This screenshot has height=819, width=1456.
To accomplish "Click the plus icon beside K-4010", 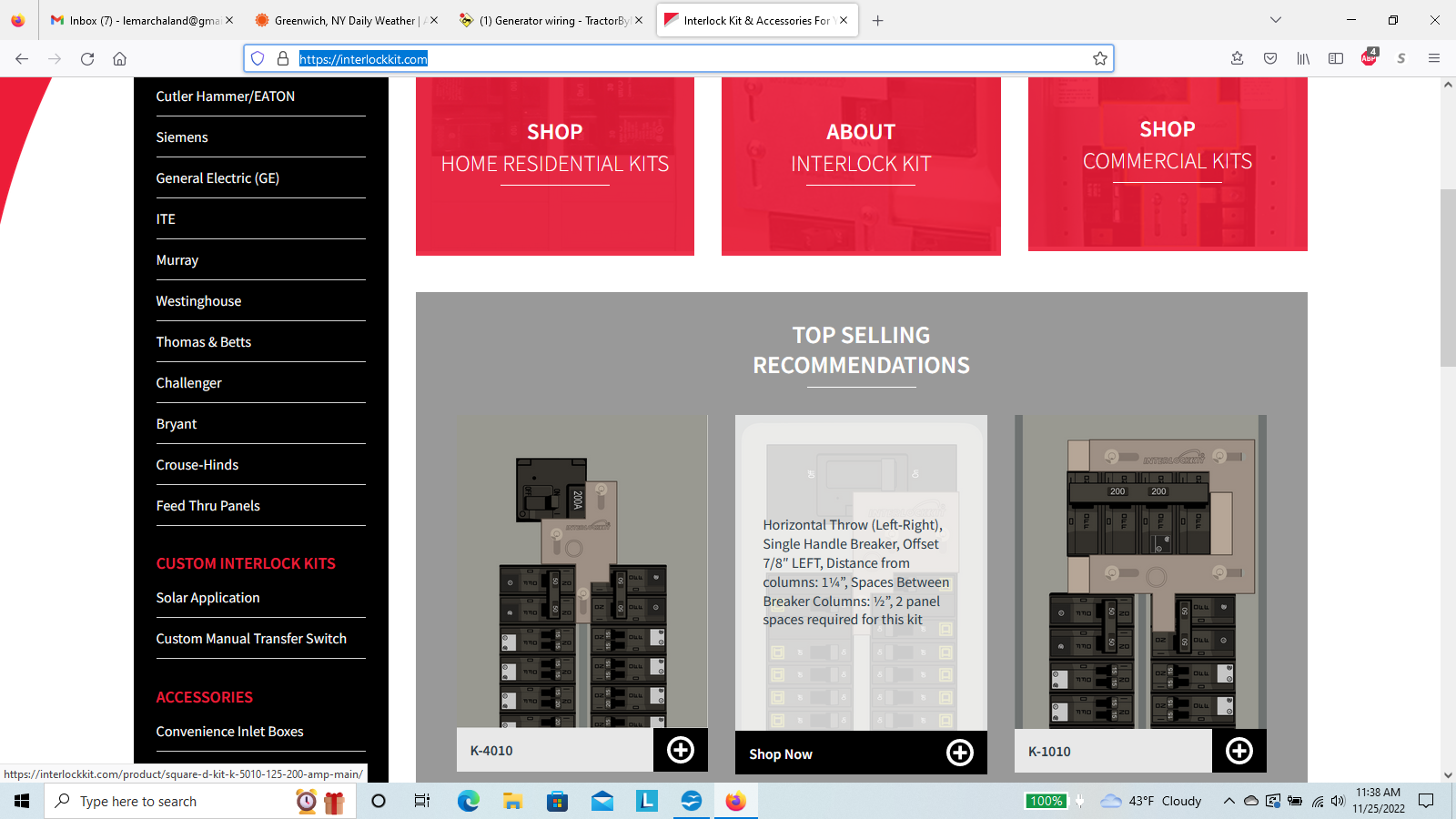I will point(681,750).
